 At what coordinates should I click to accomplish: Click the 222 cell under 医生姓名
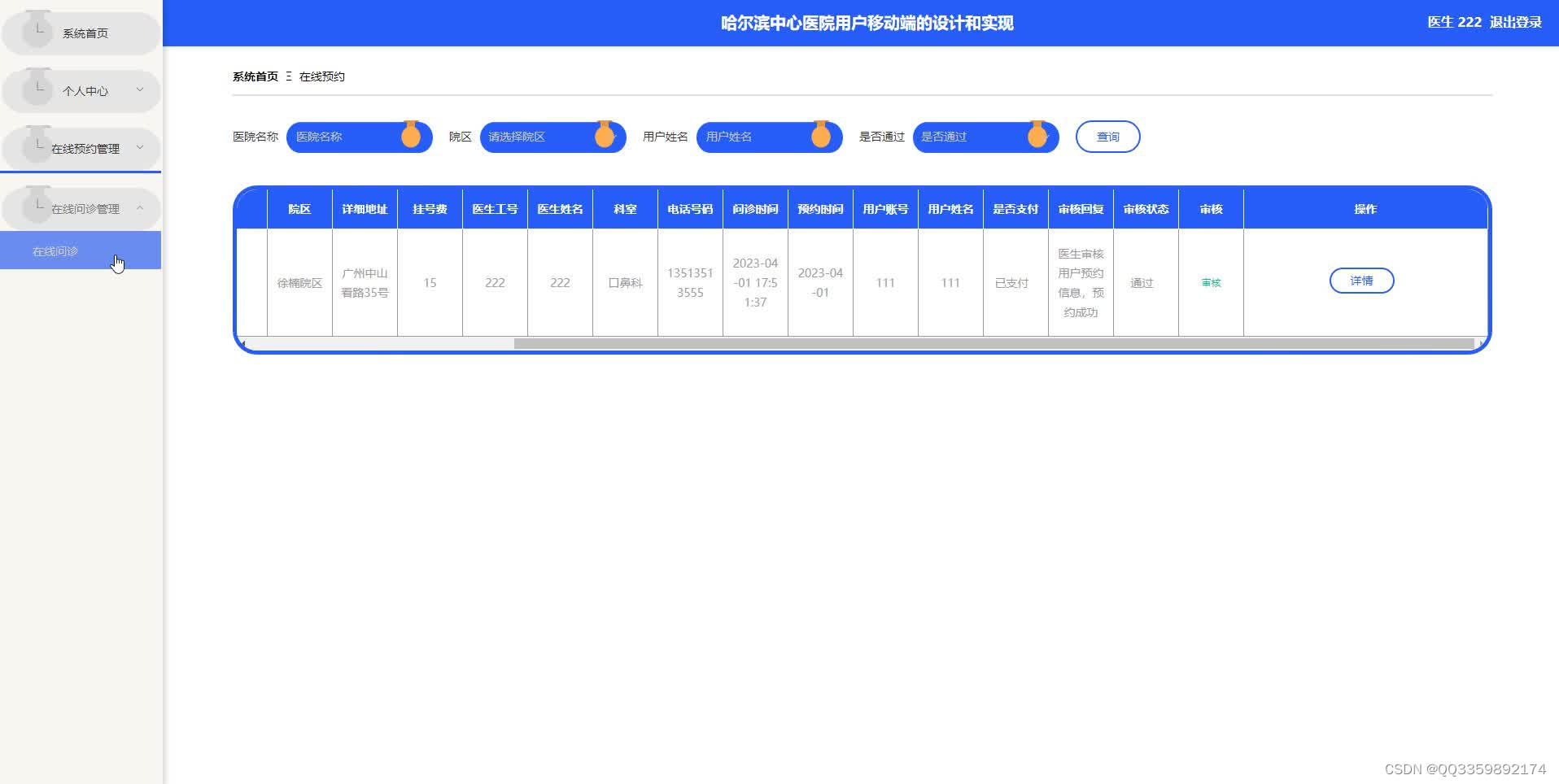[560, 283]
